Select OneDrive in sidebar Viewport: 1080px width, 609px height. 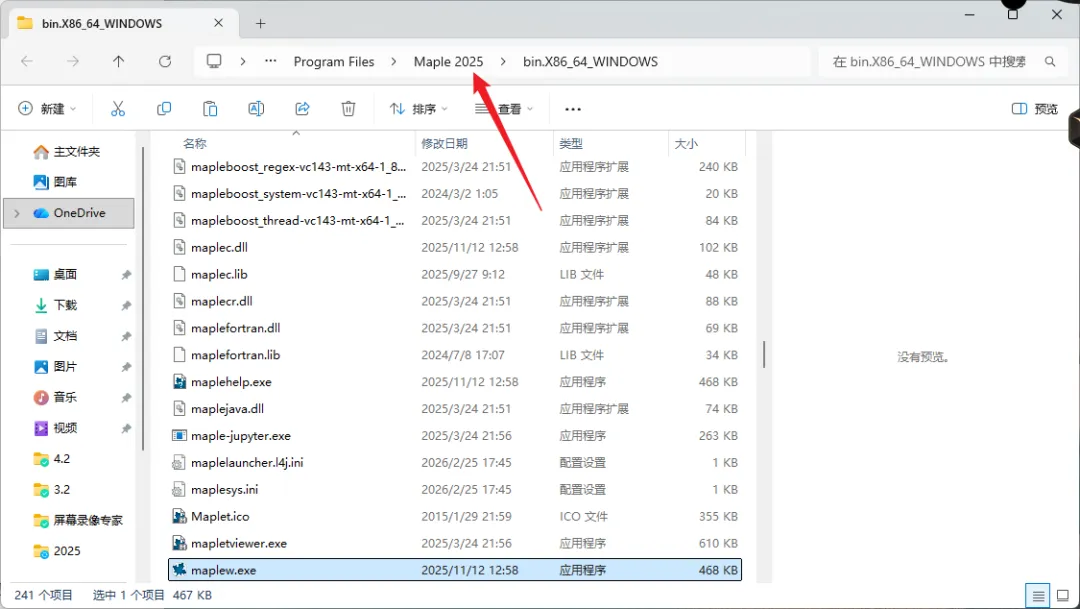pyautogui.click(x=69, y=213)
